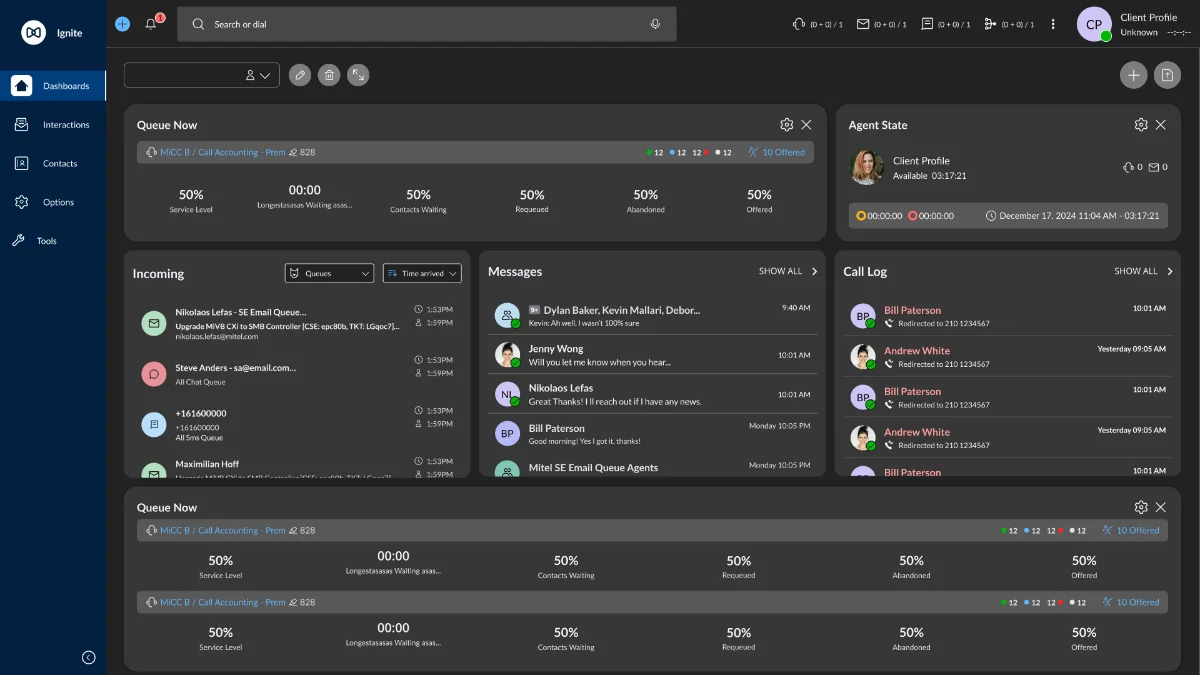Click the agent photo in Agent State
The height and width of the screenshot is (675, 1200).
866,167
